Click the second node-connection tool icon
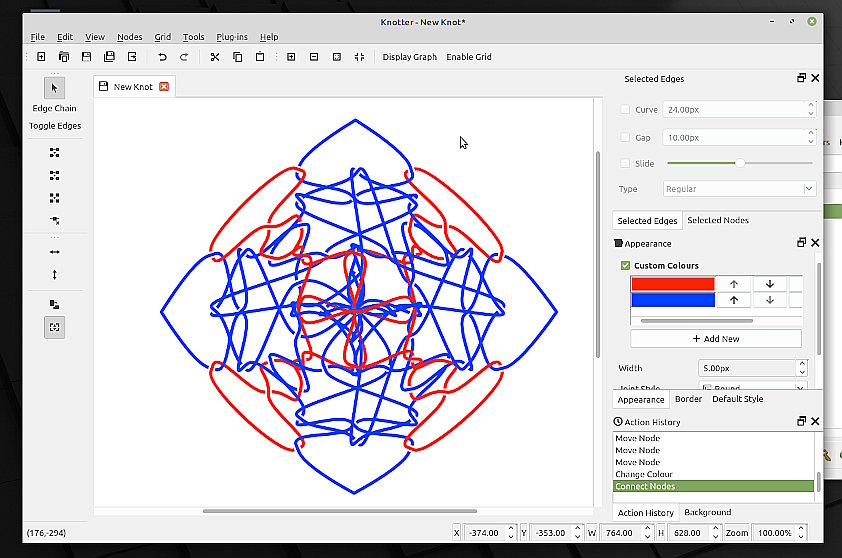Image resolution: width=842 pixels, height=558 pixels. pyautogui.click(x=54, y=175)
